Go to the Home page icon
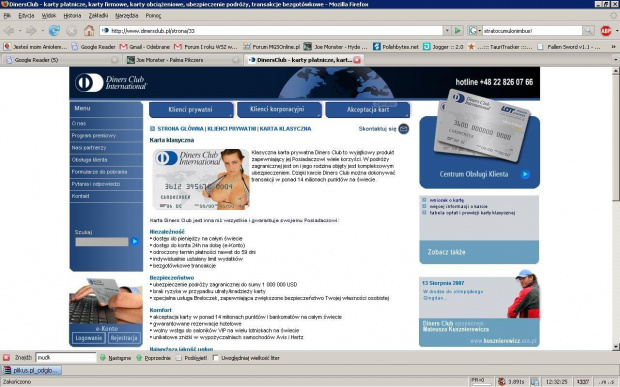Screen dimensions: 620x387 [89, 30]
